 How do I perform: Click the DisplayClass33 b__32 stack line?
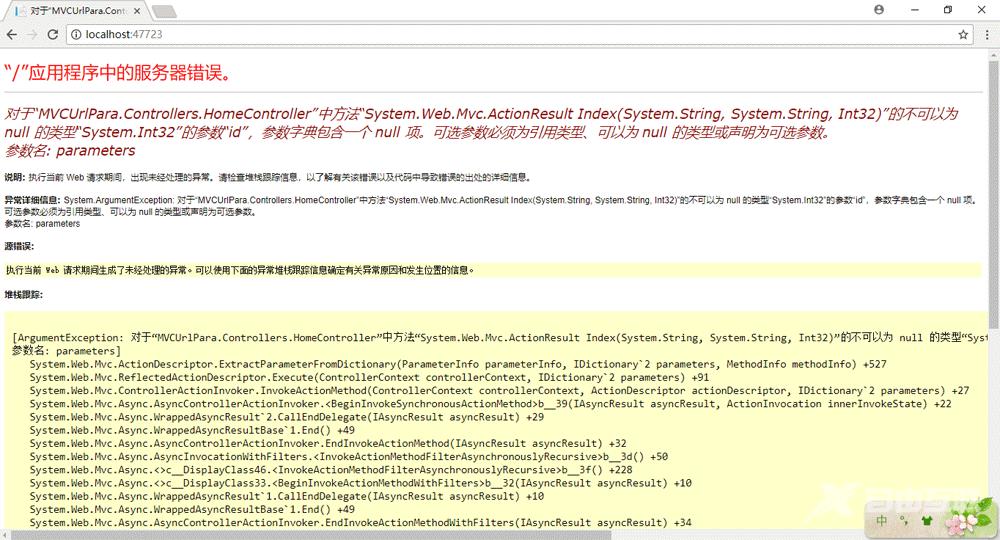pos(360,483)
